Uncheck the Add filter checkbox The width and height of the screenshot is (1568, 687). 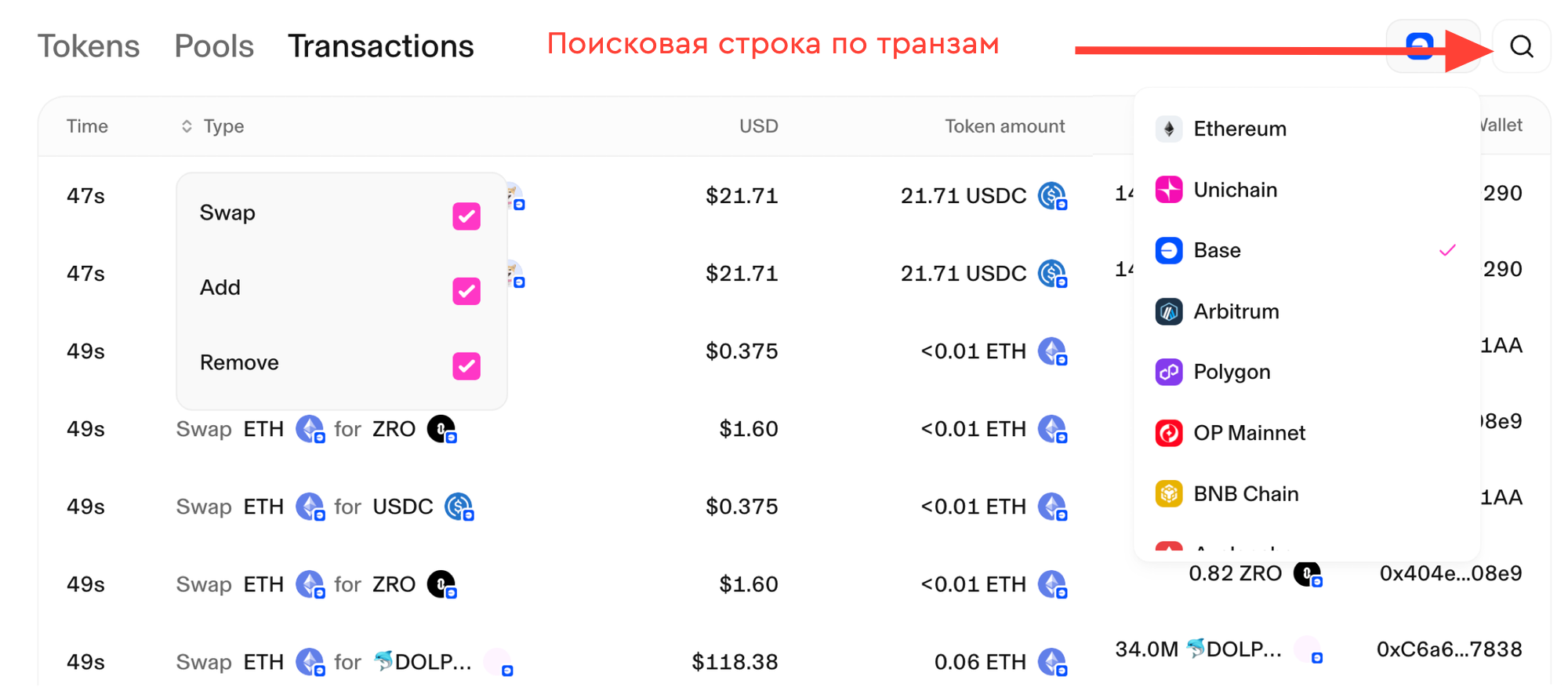pos(466,291)
